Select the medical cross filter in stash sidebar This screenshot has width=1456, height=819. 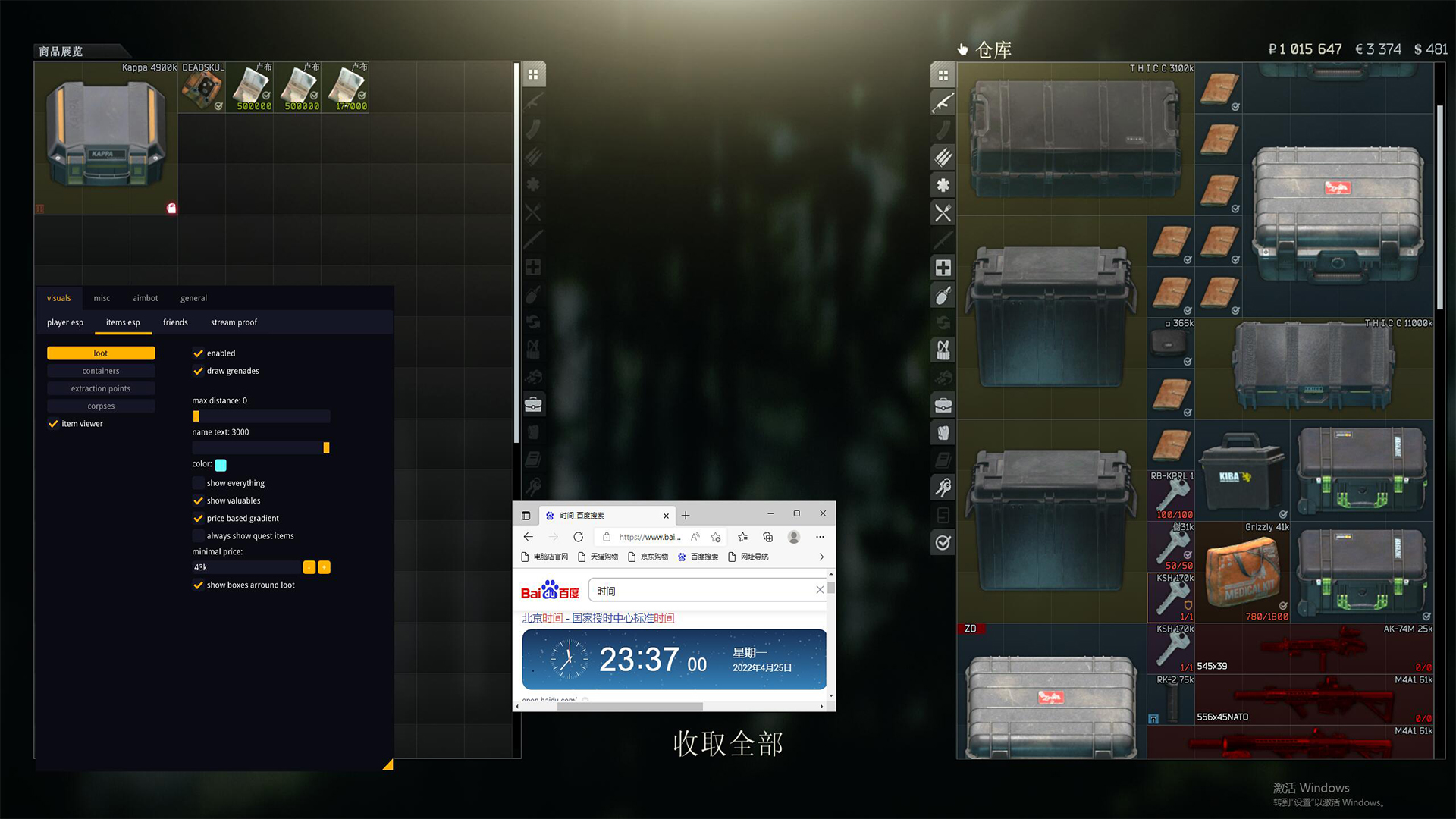[943, 268]
